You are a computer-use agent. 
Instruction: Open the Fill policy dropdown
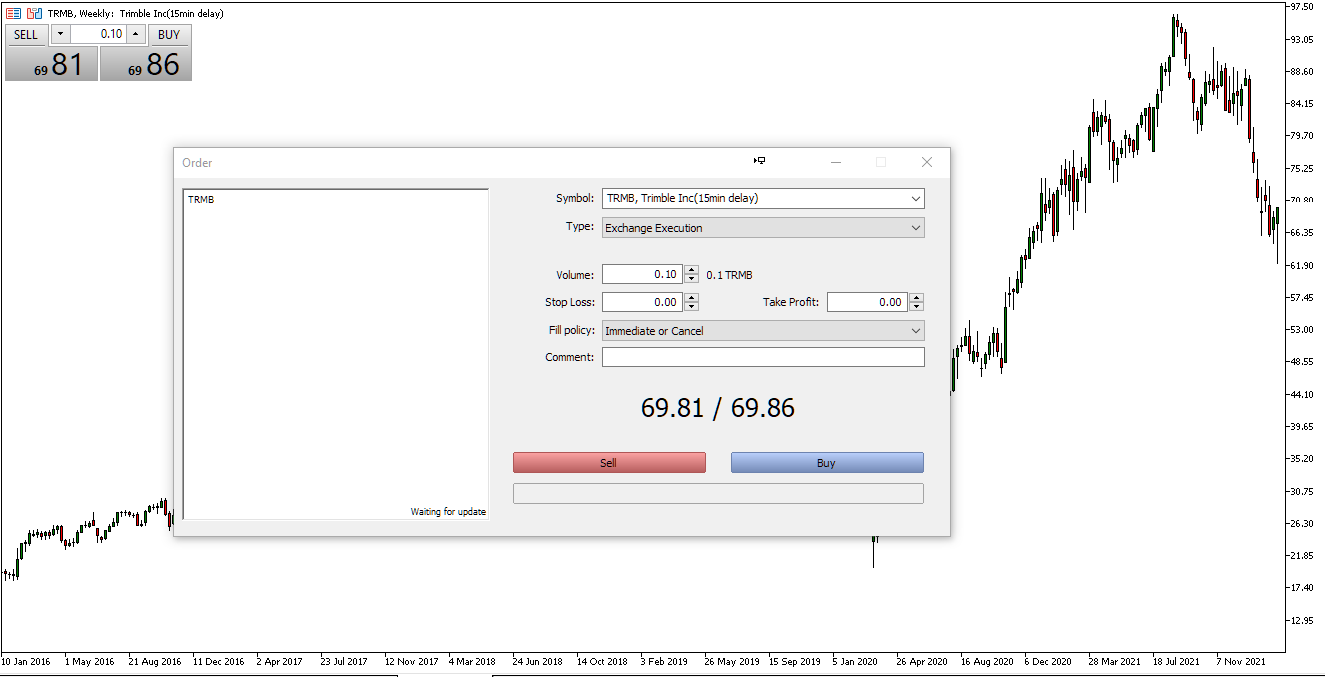(763, 331)
